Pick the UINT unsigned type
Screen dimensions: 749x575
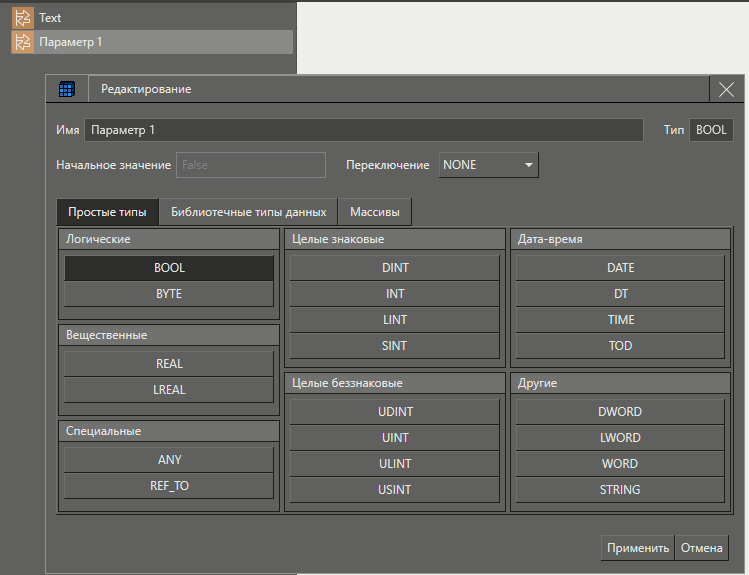(394, 438)
